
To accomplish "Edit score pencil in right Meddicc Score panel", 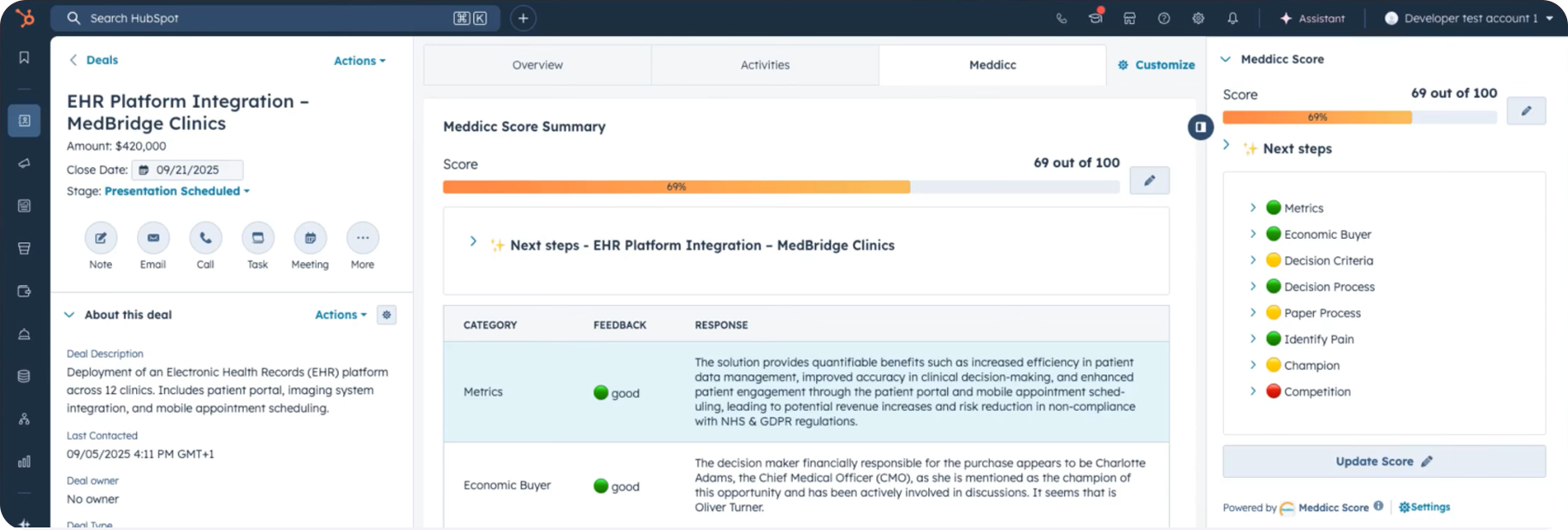I will [x=1525, y=111].
